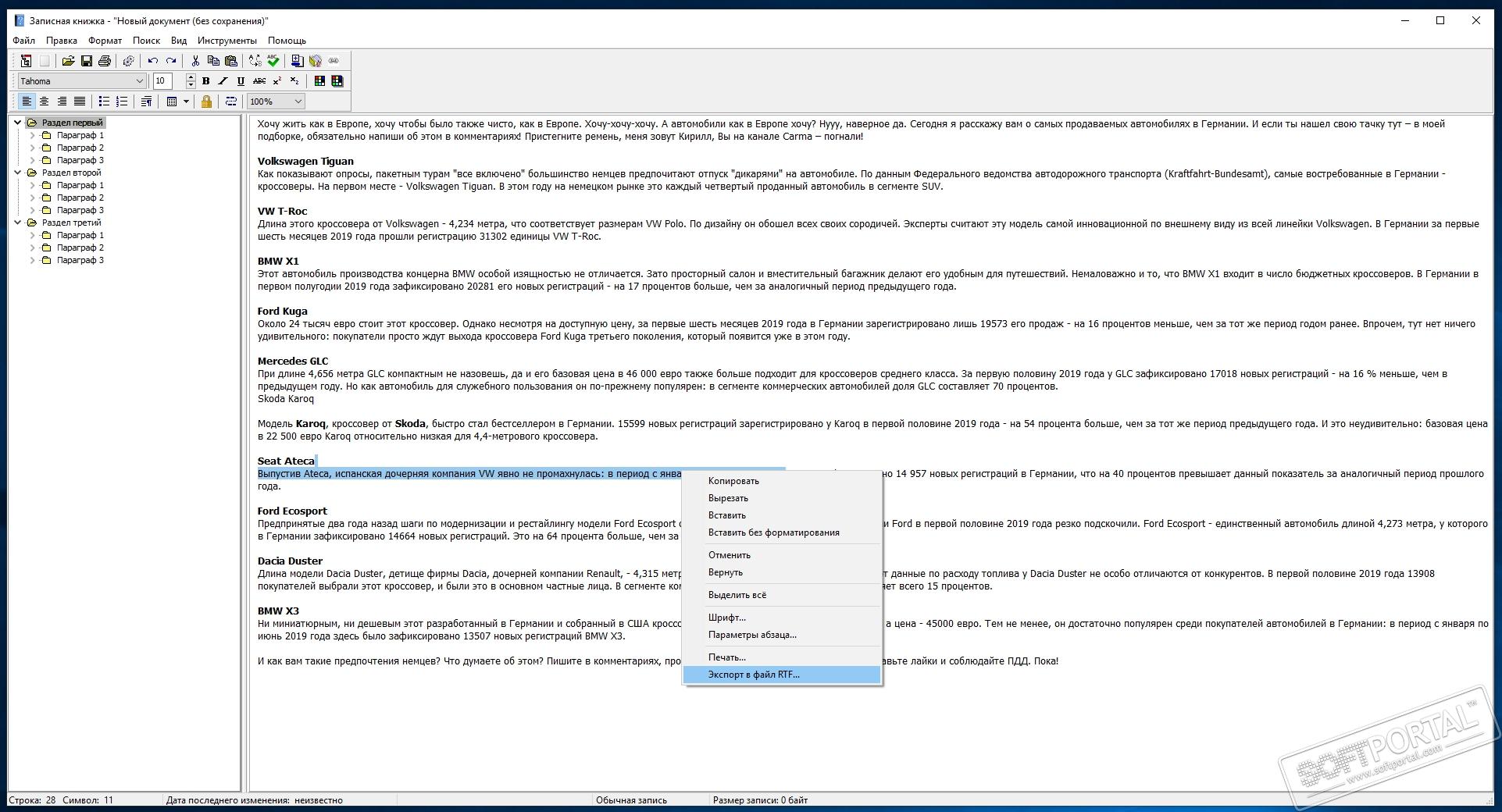1502x812 pixels.
Task: Toggle bold formatting
Action: pos(206,80)
